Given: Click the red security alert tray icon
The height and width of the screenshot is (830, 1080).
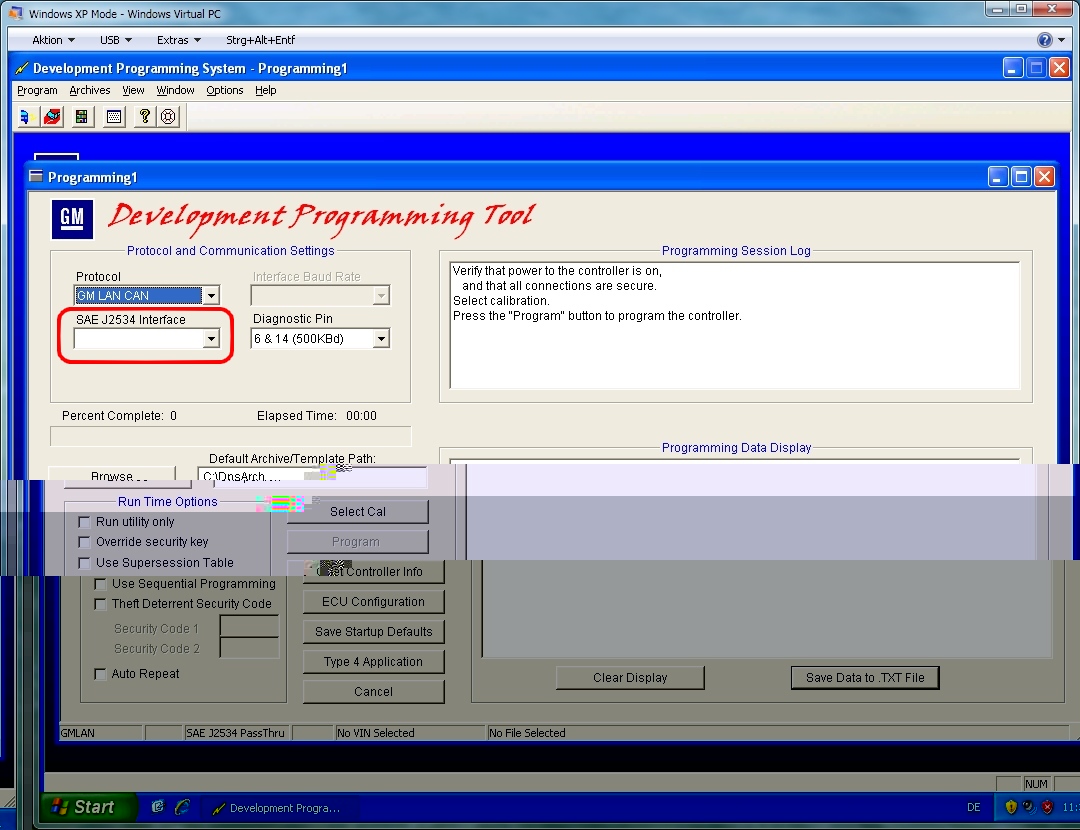Looking at the screenshot, I should click(x=1047, y=807).
